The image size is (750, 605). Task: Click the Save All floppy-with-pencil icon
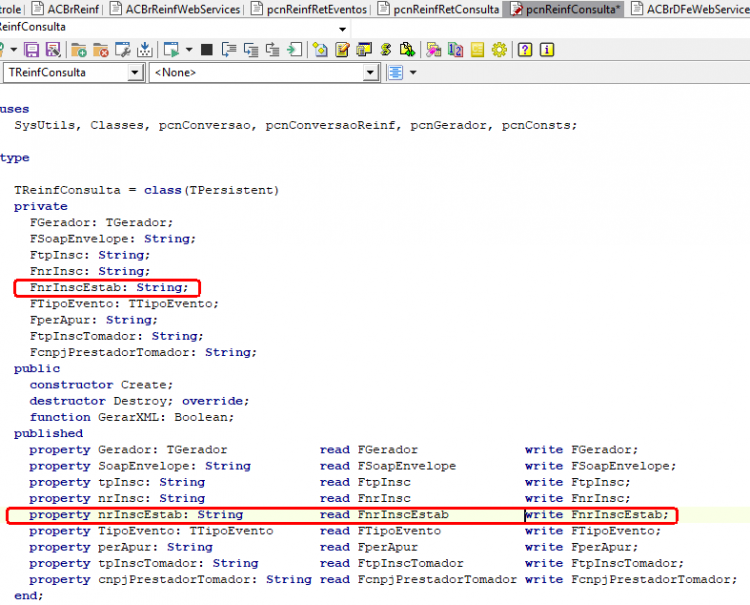click(x=53, y=50)
